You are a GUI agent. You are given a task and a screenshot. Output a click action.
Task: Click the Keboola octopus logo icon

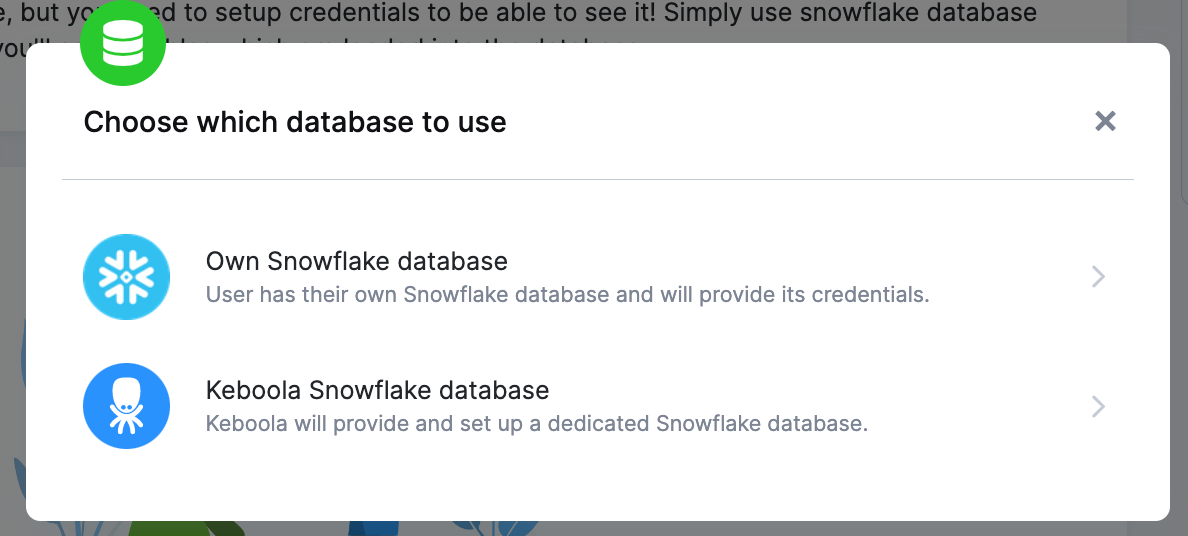[127, 406]
